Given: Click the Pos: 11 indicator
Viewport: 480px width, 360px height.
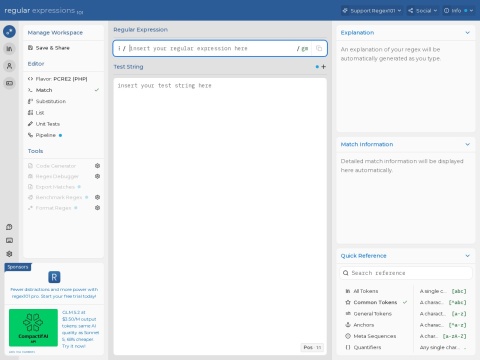Looking at the screenshot, I should (312, 347).
